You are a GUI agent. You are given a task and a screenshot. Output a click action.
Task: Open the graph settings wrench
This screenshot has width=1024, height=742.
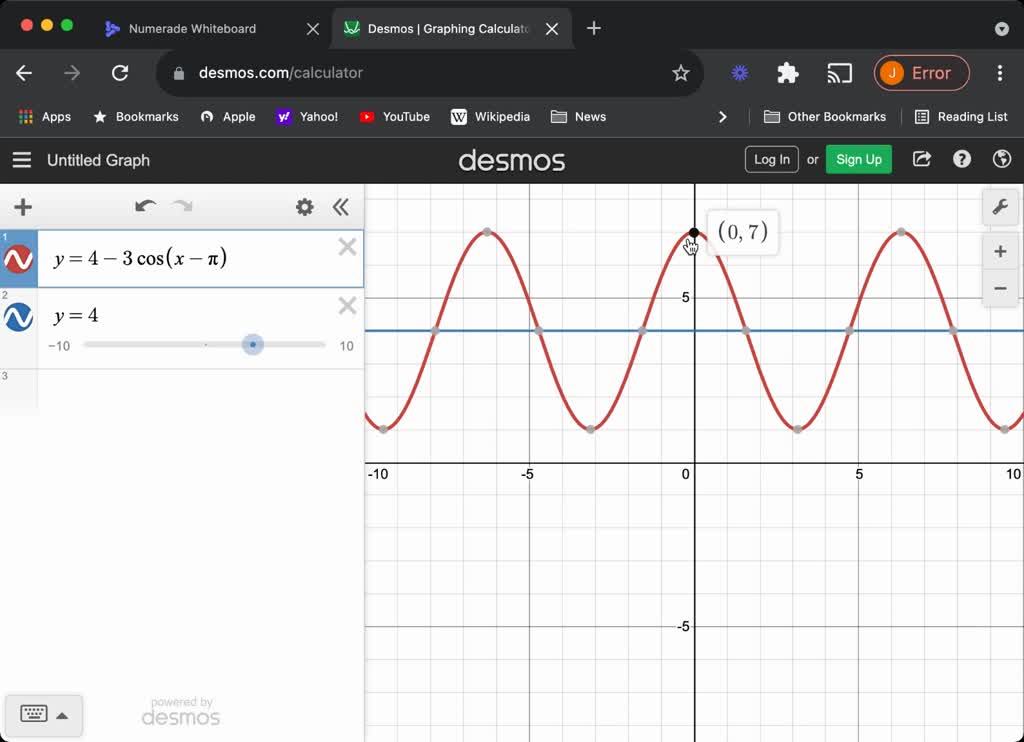[1001, 207]
